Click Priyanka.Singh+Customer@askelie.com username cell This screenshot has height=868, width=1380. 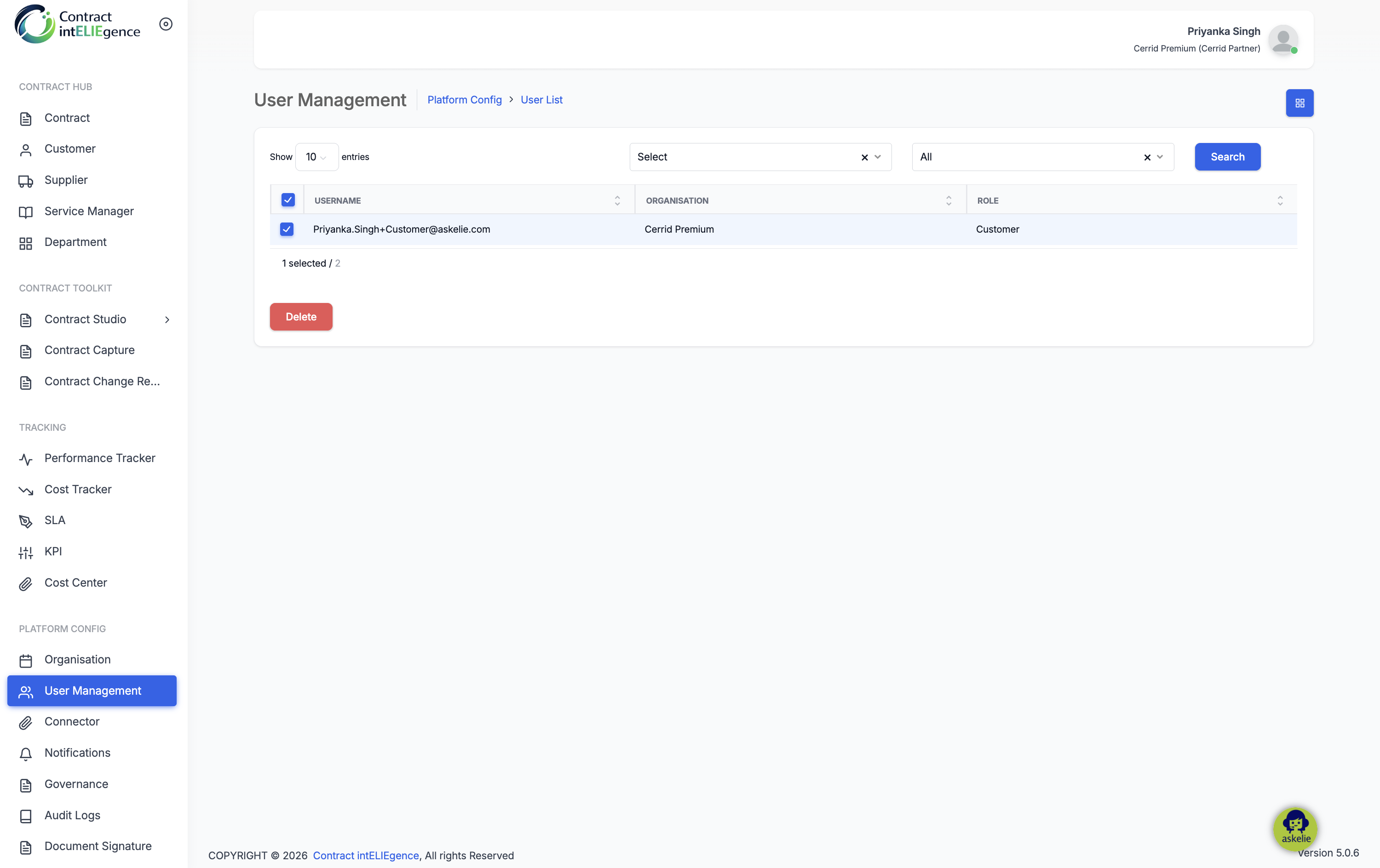coord(402,229)
